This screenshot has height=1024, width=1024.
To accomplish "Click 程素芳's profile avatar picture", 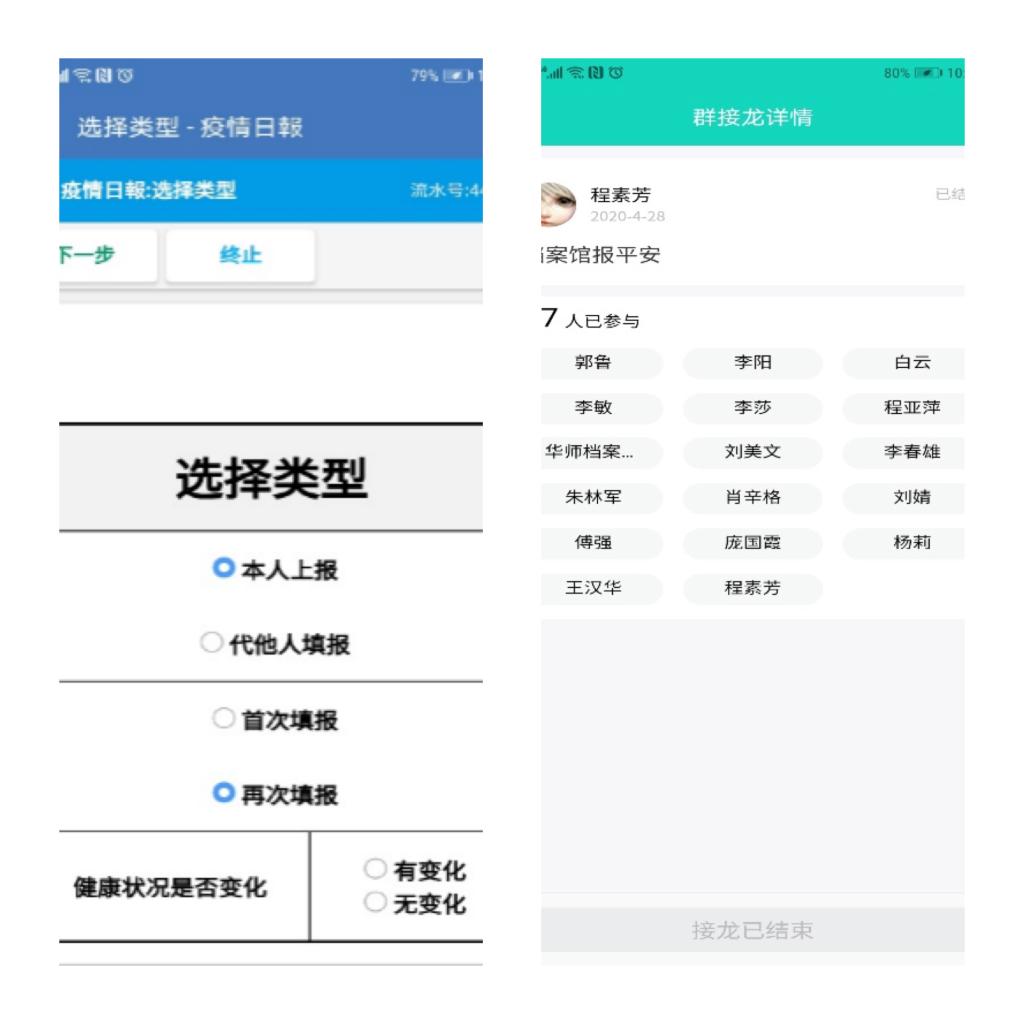I will [x=558, y=204].
